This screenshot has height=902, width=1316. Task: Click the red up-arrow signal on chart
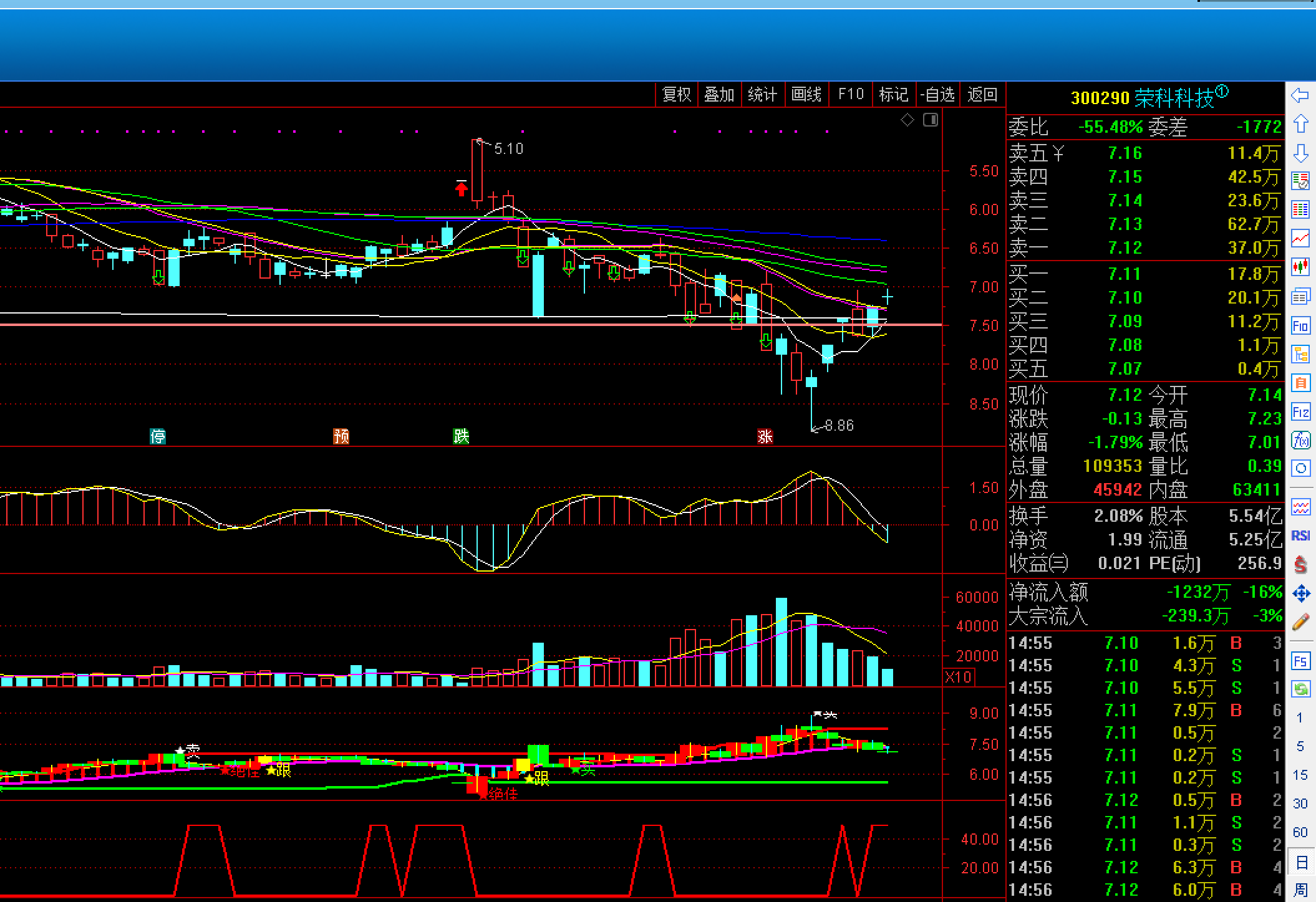pyautogui.click(x=462, y=188)
